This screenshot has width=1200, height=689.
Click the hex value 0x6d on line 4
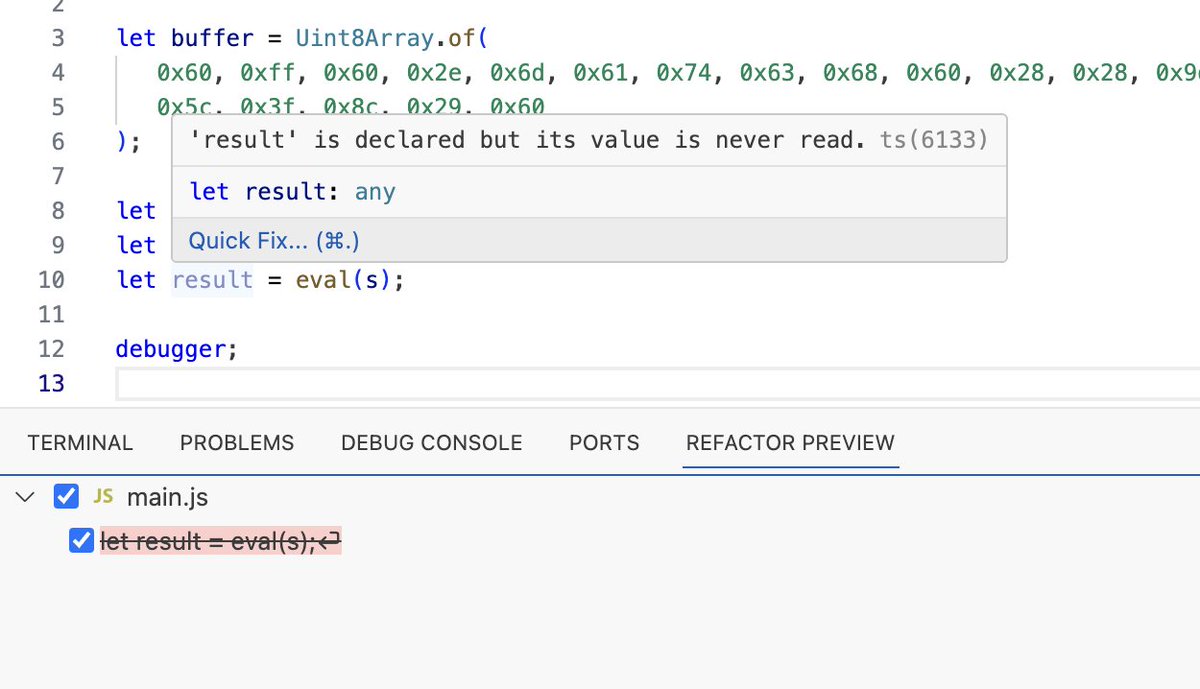[x=516, y=72]
